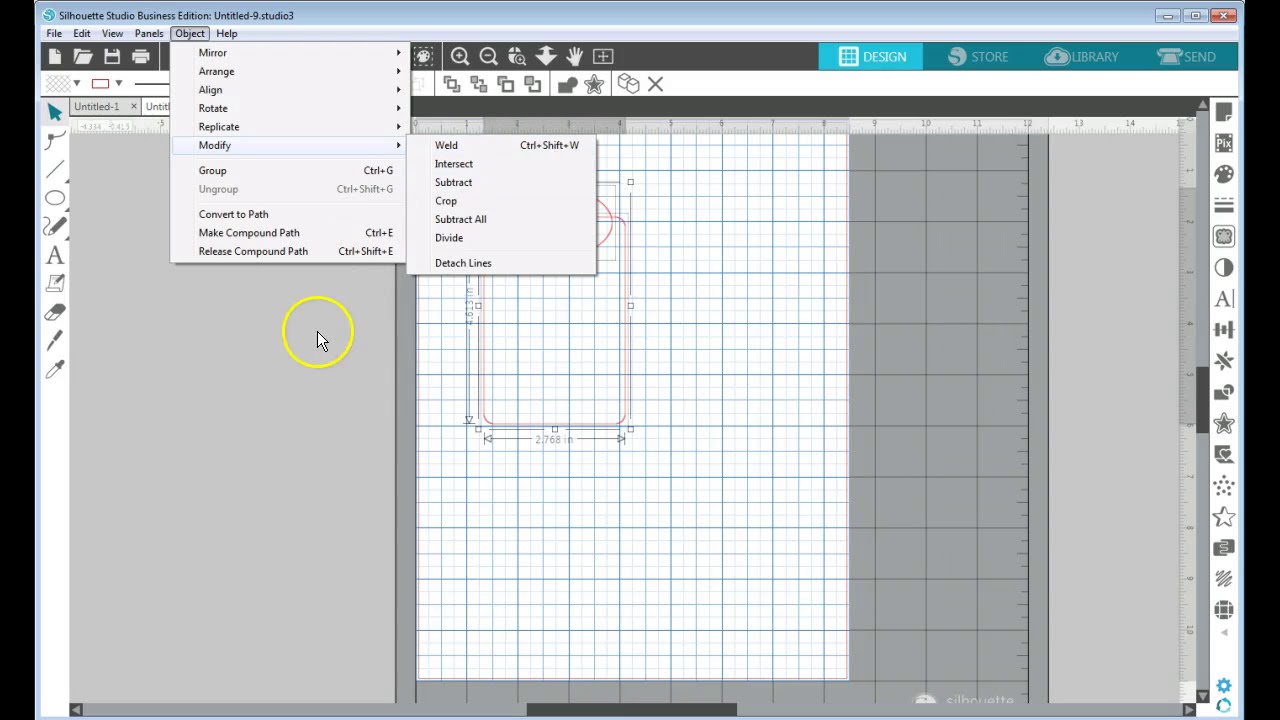The height and width of the screenshot is (720, 1280).
Task: Click the Open file folder icon
Action: pos(83,57)
